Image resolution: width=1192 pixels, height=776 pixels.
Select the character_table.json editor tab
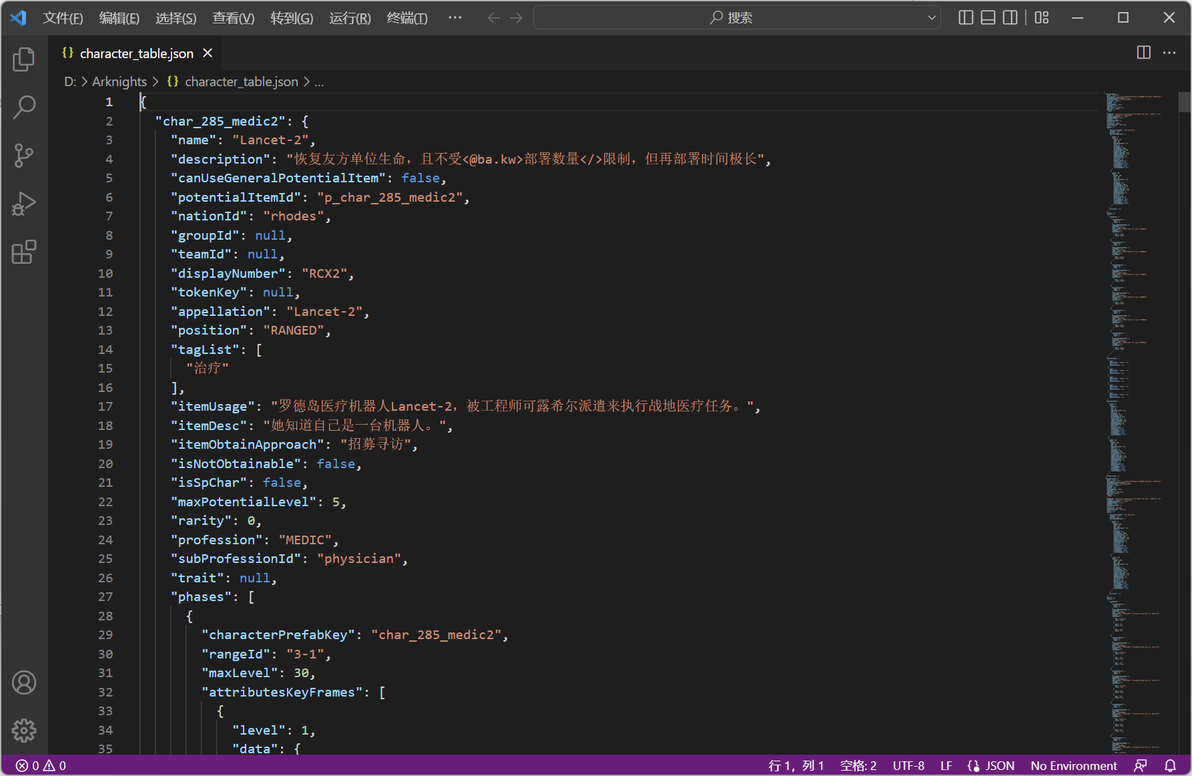coord(136,53)
